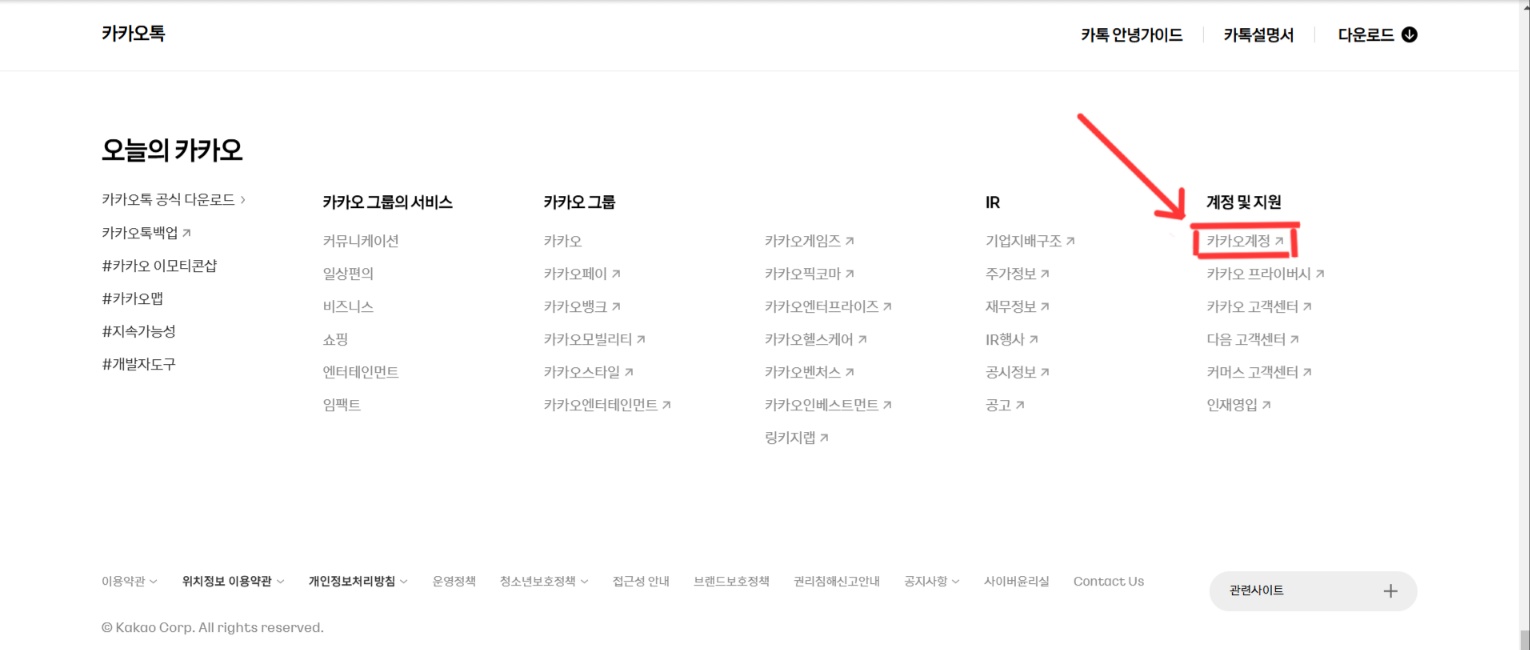Open 커뮤니케이션 service category
Screen dimensions: 1530x650
[361, 241]
